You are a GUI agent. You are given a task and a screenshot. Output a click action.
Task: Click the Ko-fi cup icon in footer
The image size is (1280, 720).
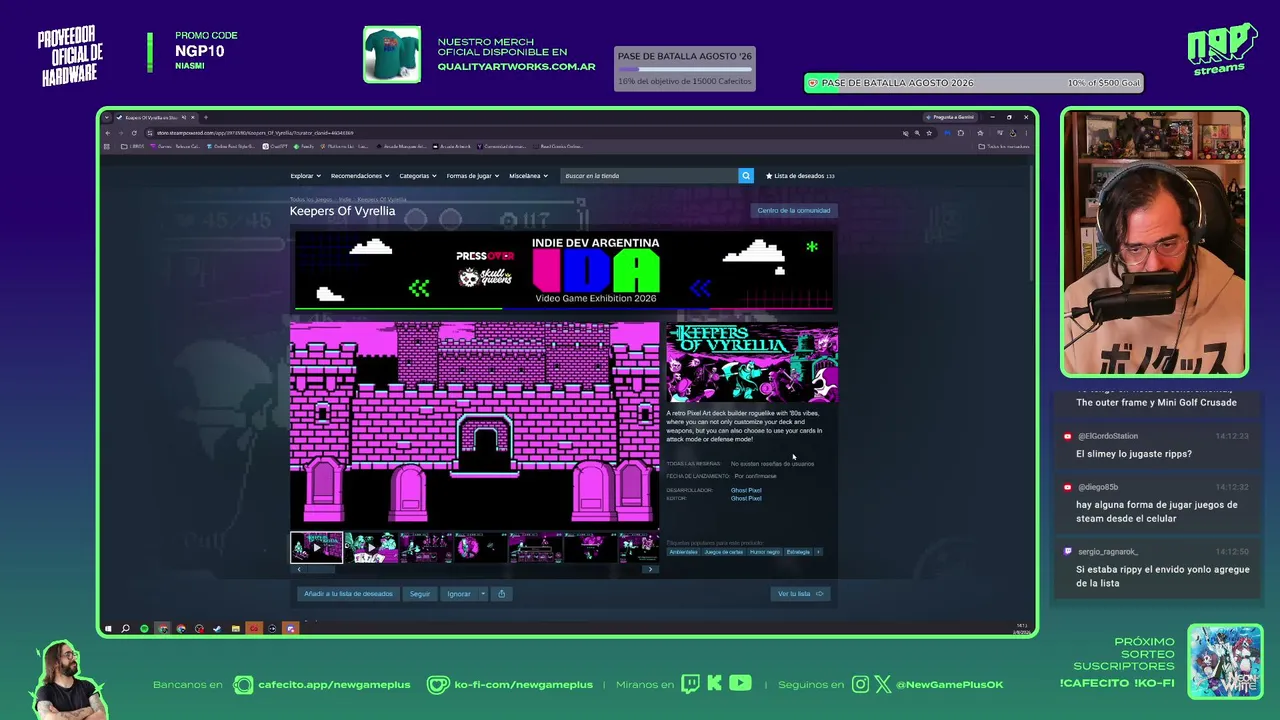click(438, 684)
